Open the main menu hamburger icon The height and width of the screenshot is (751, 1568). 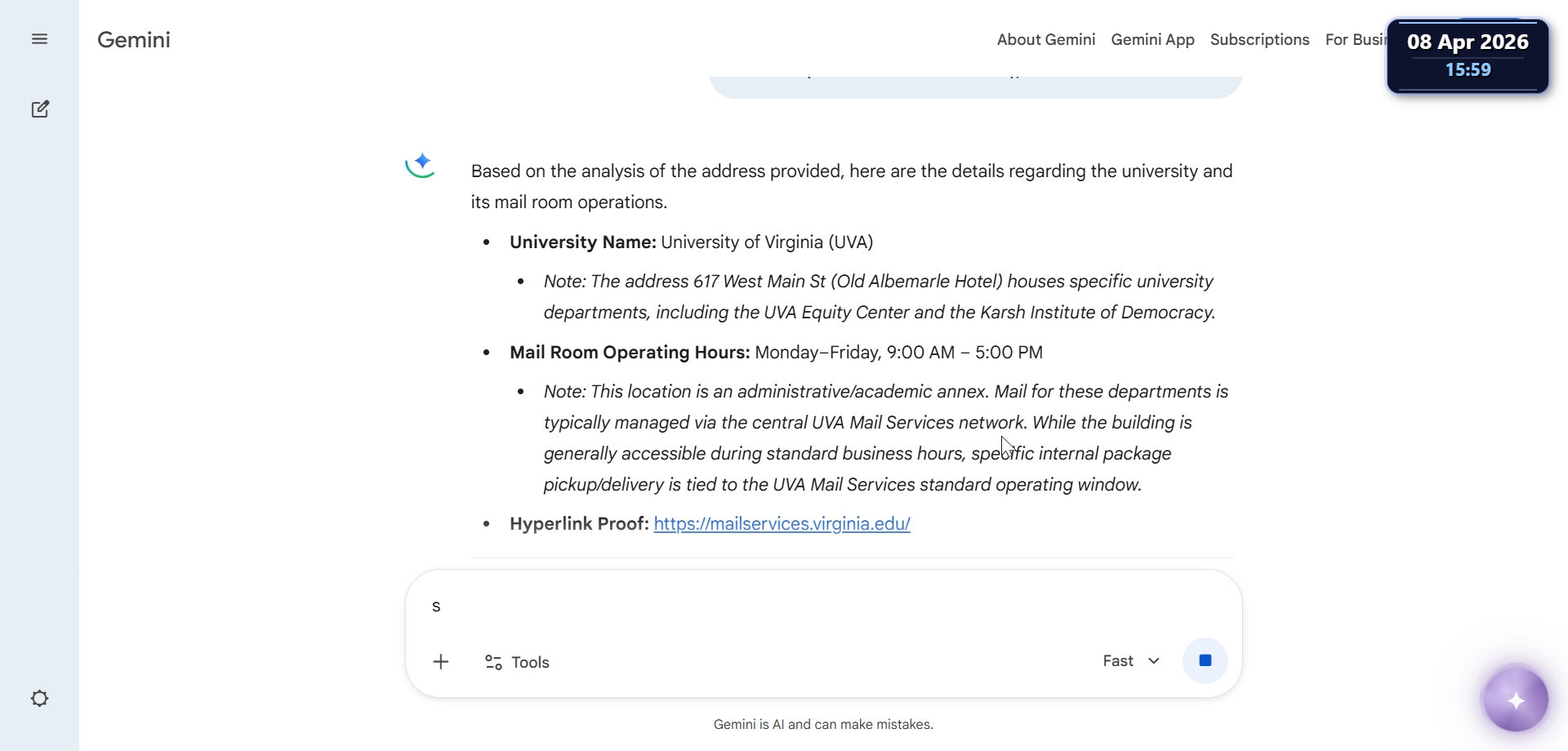[x=39, y=39]
